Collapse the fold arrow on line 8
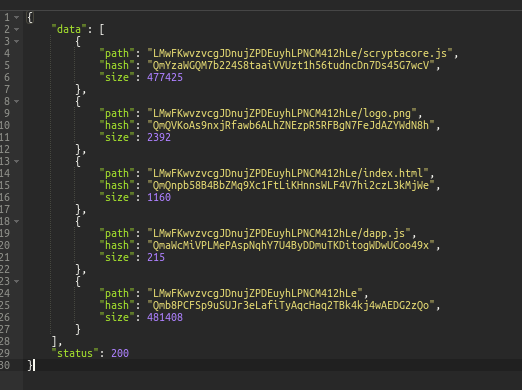The height and width of the screenshot is (390, 522). (16, 101)
